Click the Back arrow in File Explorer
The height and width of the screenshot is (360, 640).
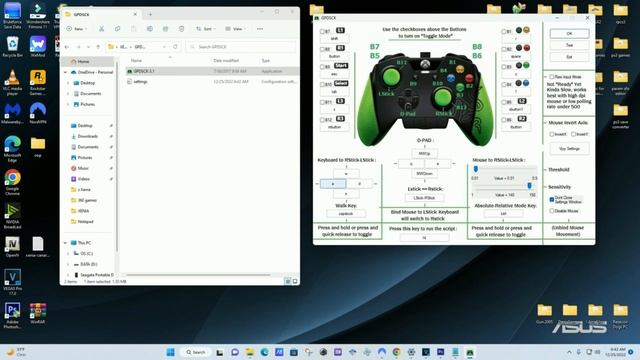[67, 47]
